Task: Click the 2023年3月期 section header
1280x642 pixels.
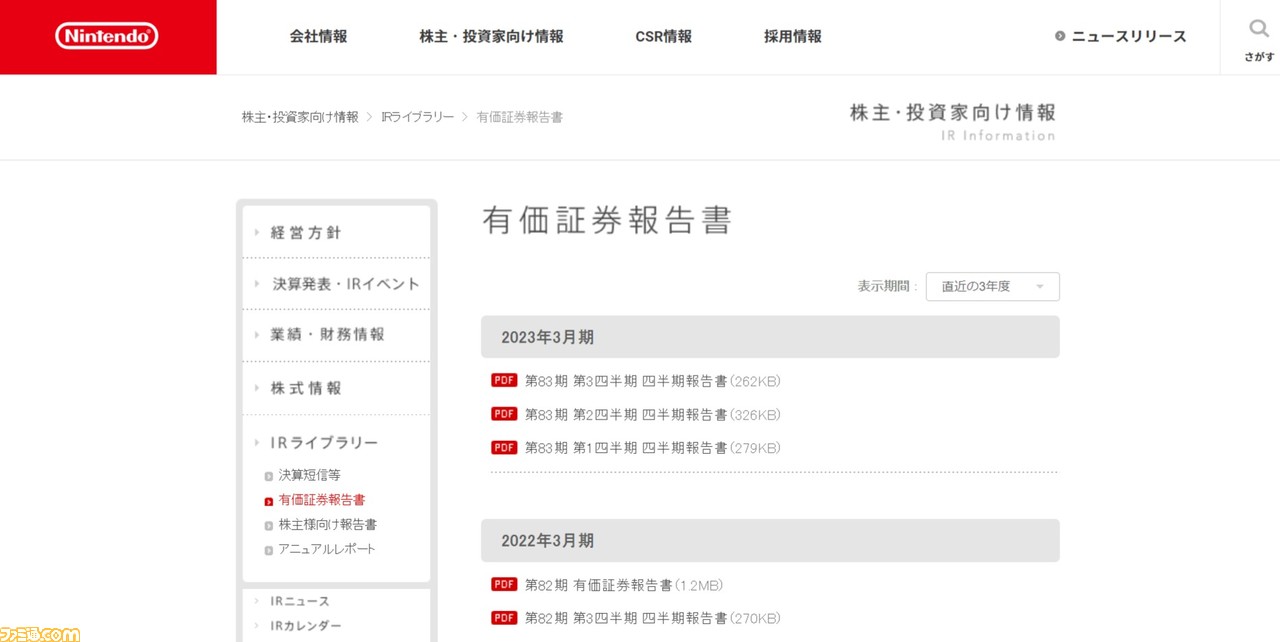Action: click(770, 337)
